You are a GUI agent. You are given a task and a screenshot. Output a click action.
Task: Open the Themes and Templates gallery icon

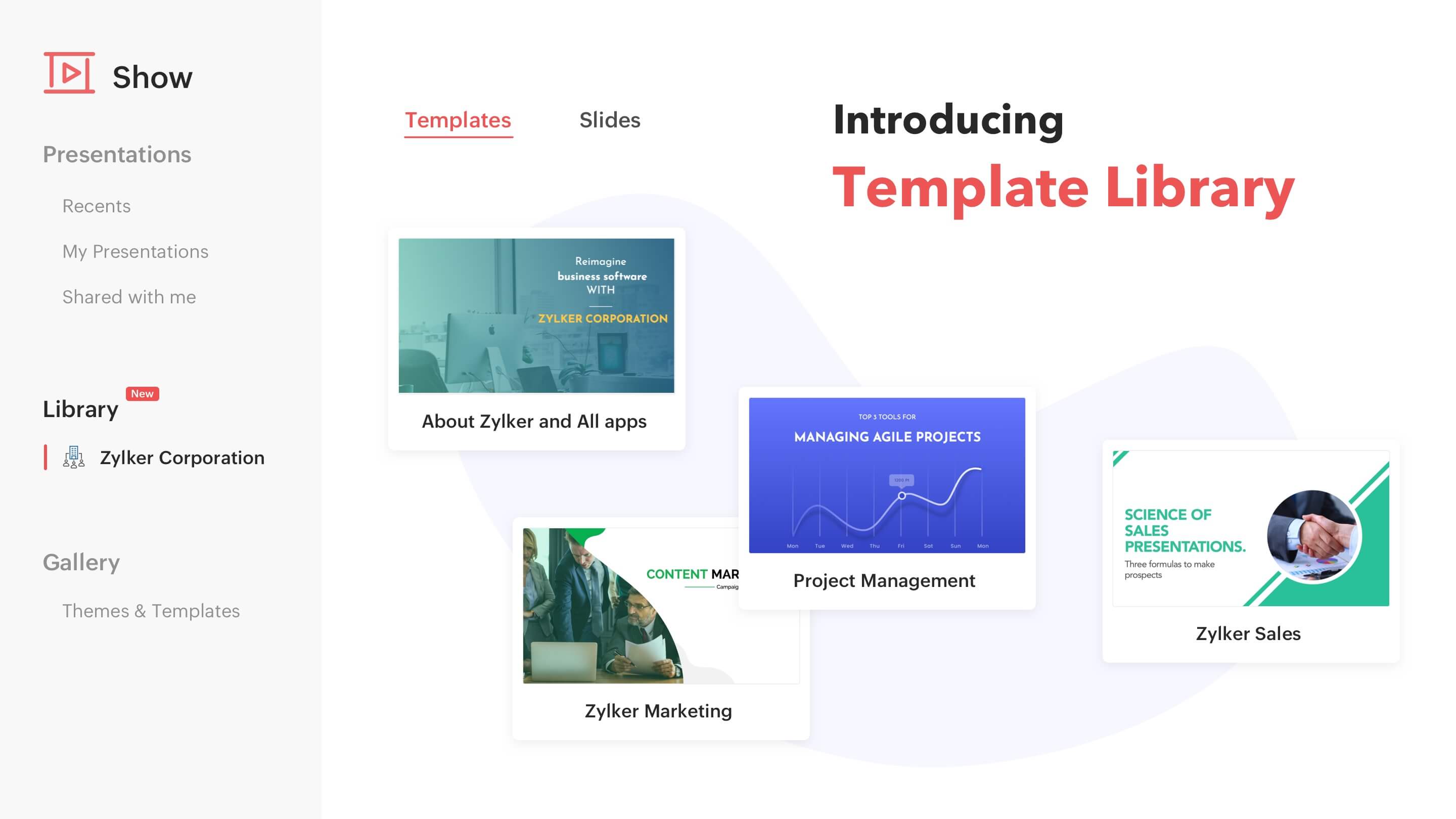150,610
